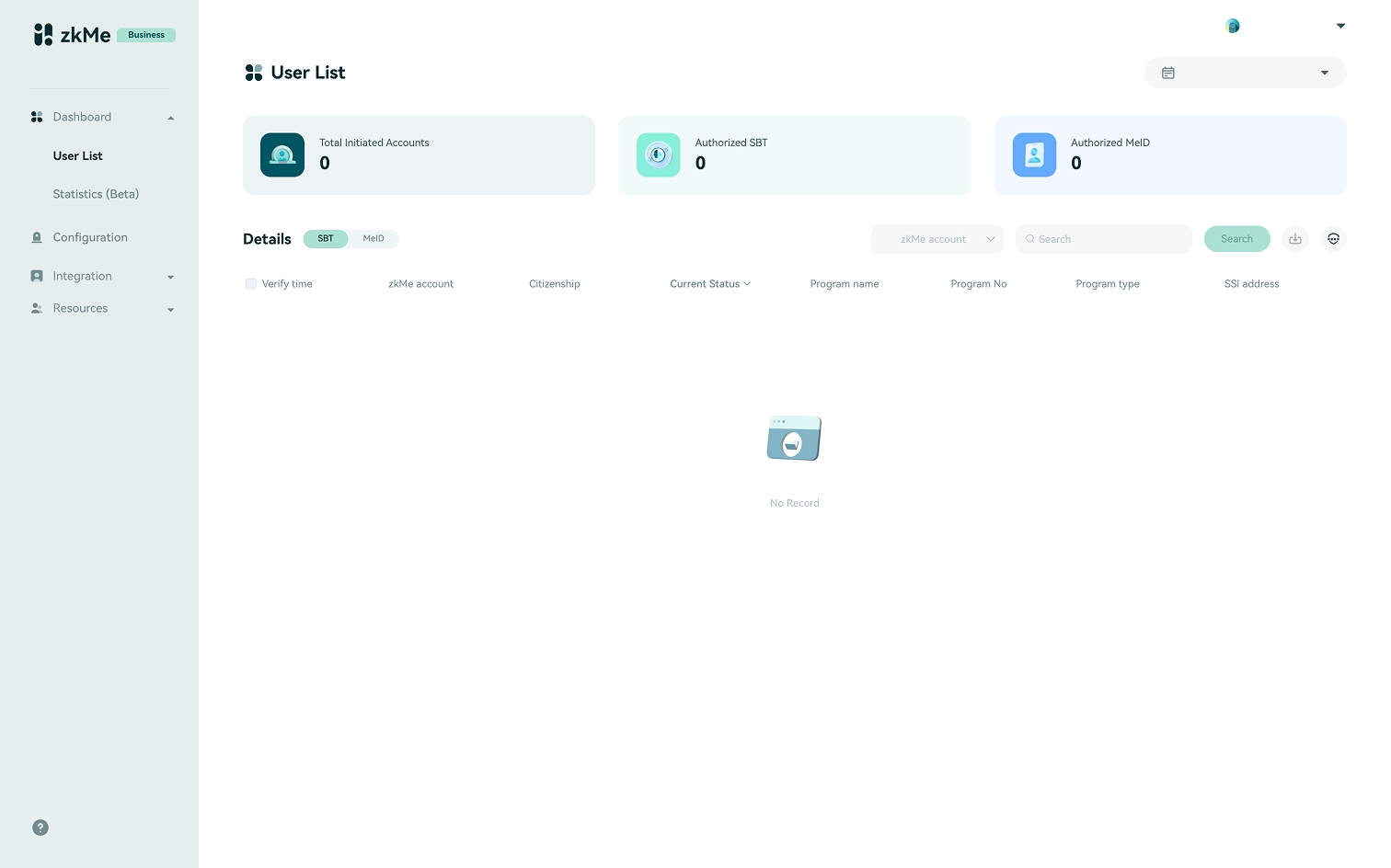The width and height of the screenshot is (1391, 868).
Task: Click the download export icon
Action: click(x=1294, y=239)
